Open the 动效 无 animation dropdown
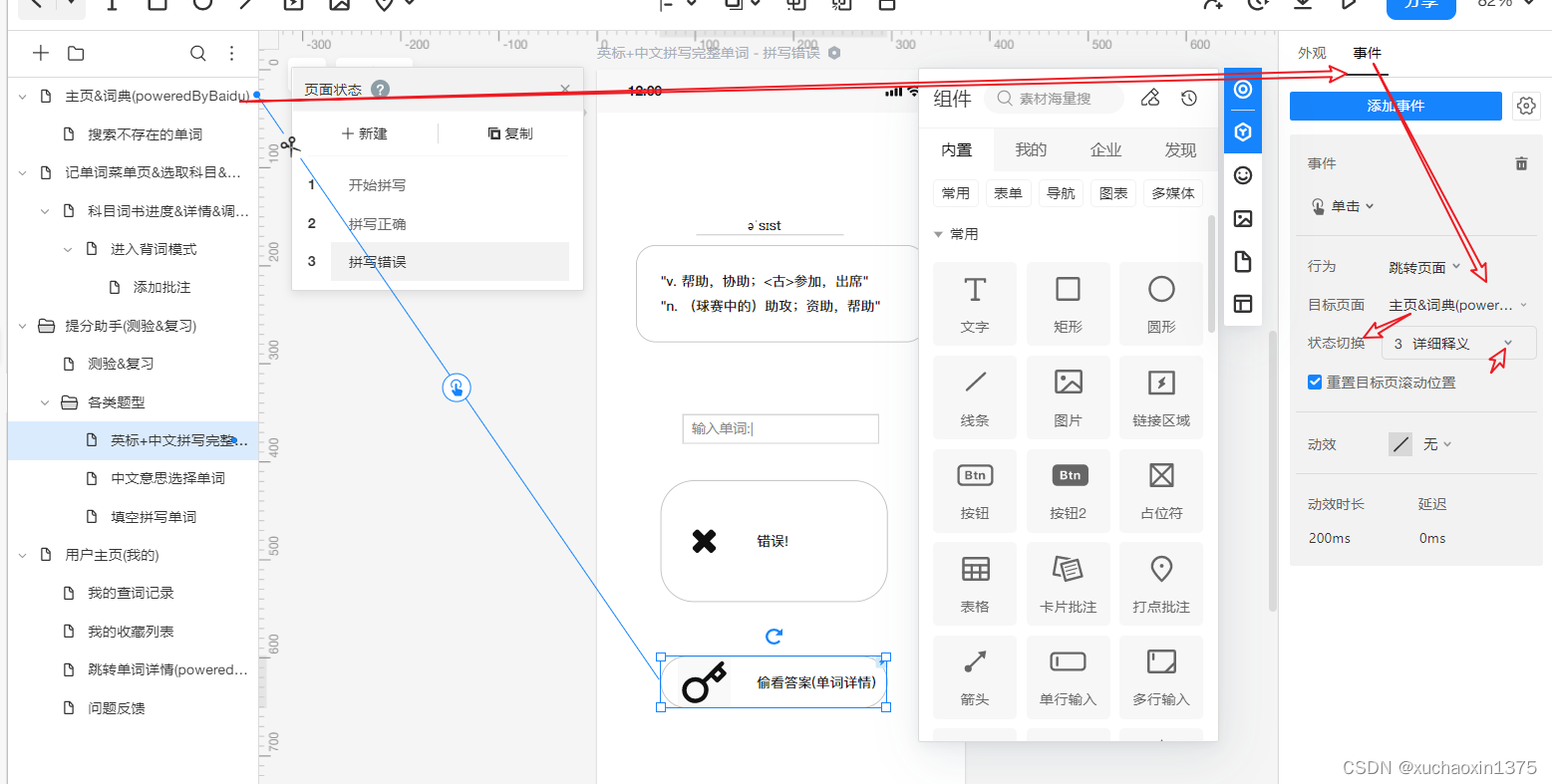The height and width of the screenshot is (784, 1552). pos(1437,444)
